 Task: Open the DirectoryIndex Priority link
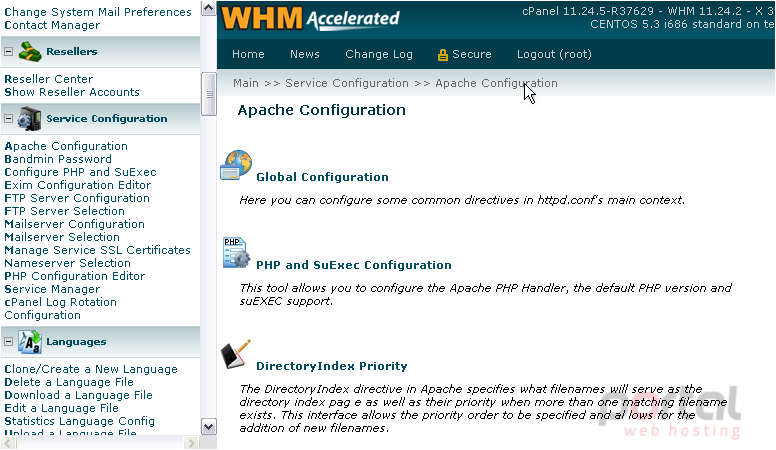332,366
